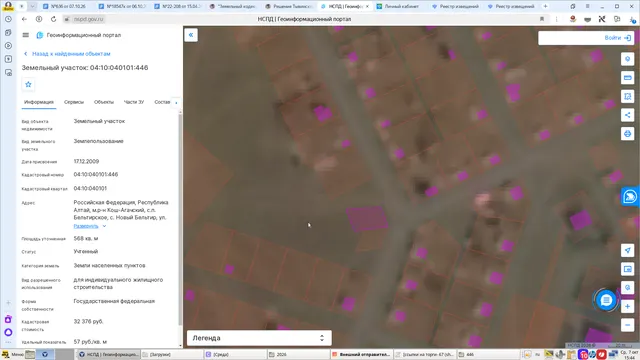The image size is (640, 360).
Task: Open the round chat support bubble
Action: click(606, 300)
